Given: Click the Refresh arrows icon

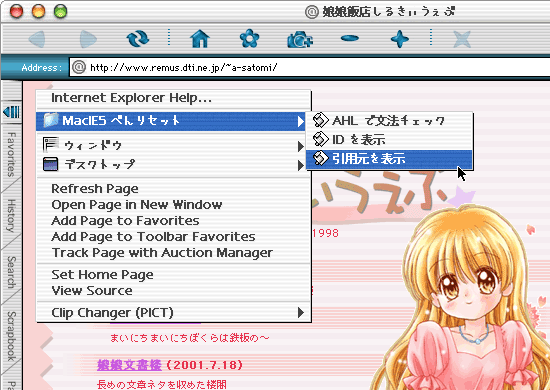Looking at the screenshot, I should [138, 39].
